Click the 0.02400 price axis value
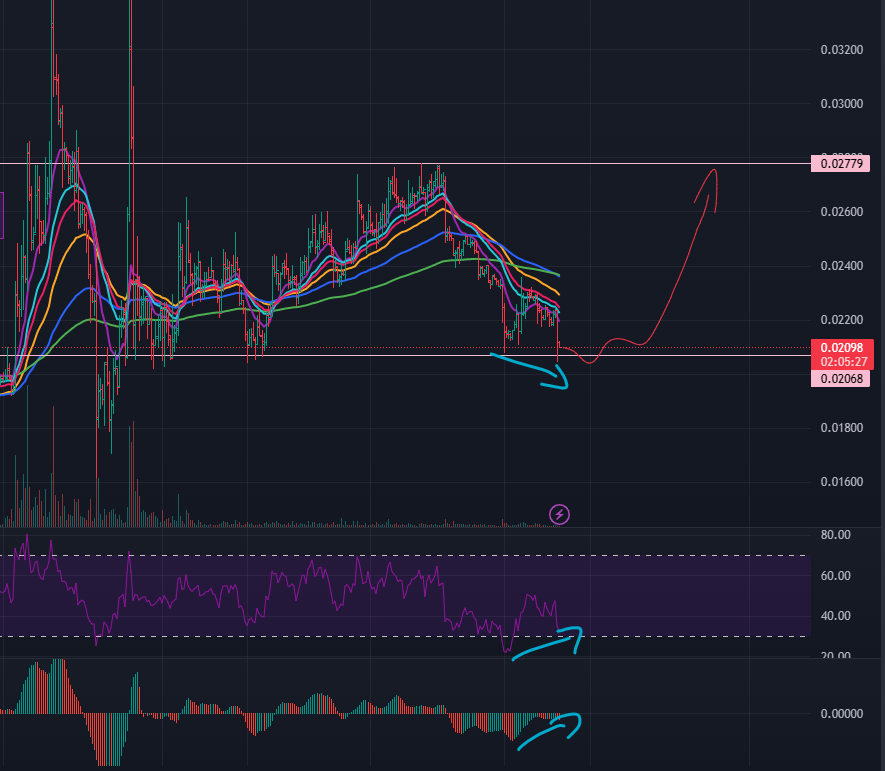 [842, 266]
